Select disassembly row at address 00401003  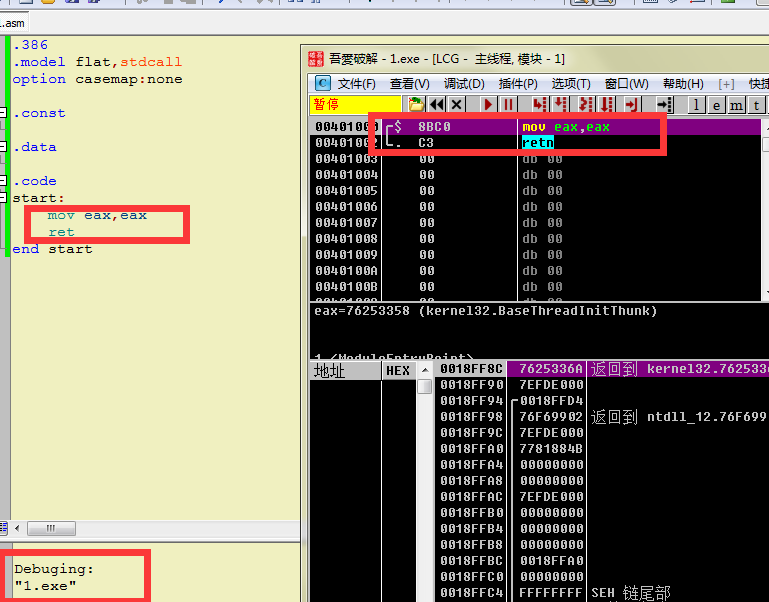(x=537, y=159)
